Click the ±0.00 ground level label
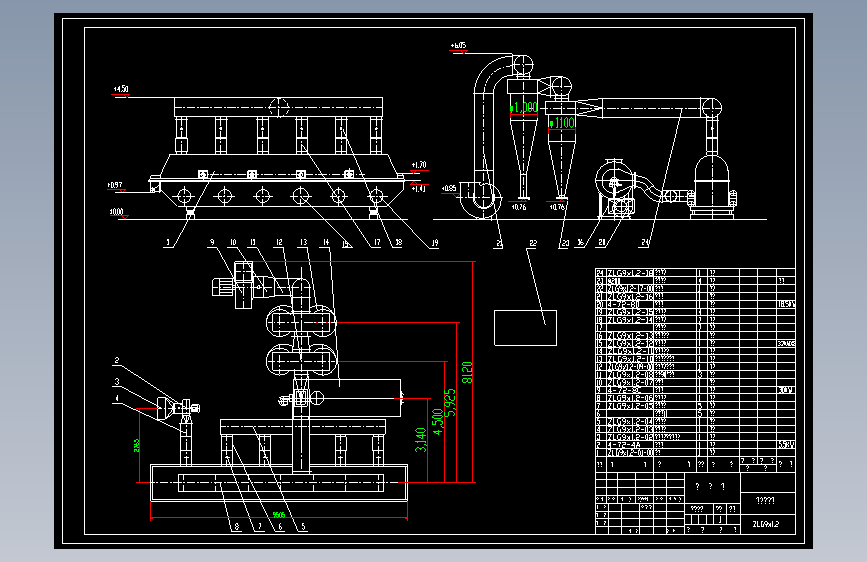Viewport: 867px width, 562px height. (x=117, y=212)
